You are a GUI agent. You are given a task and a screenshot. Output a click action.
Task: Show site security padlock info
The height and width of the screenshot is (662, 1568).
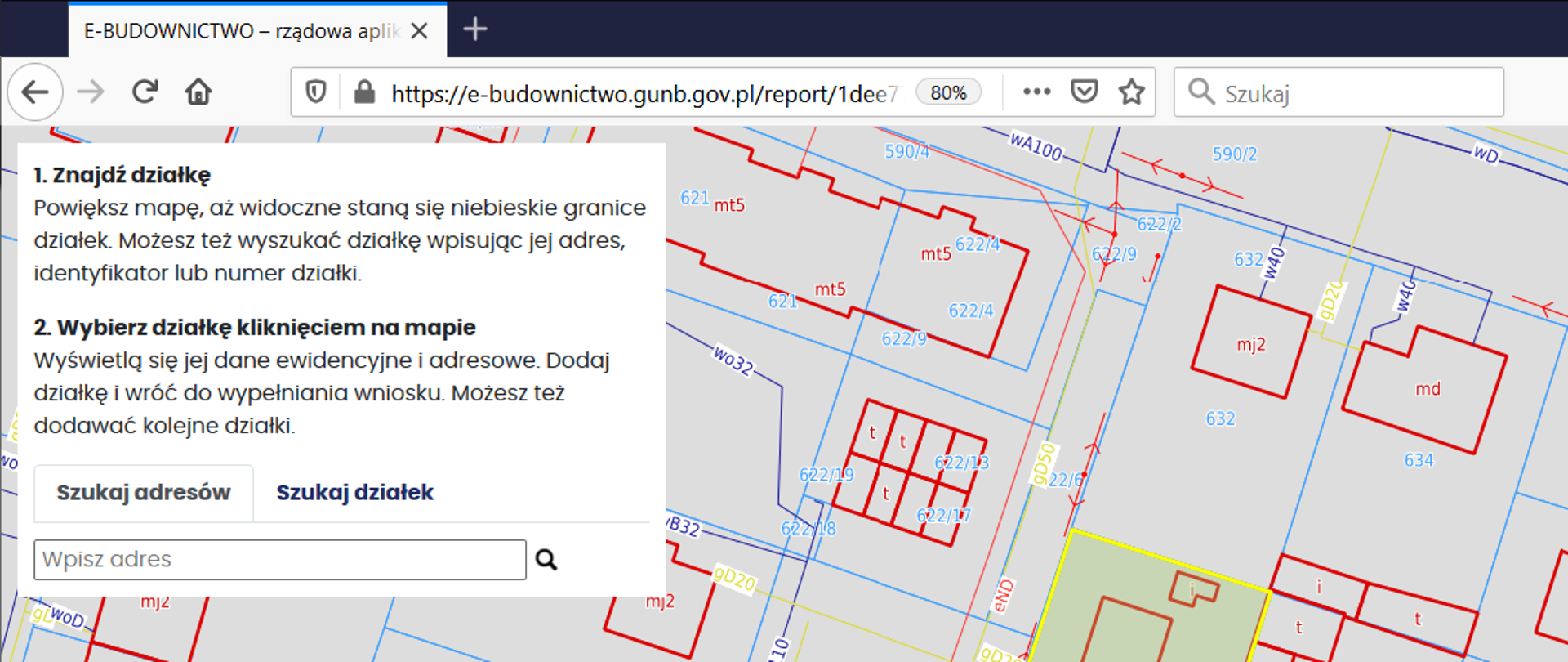click(364, 92)
